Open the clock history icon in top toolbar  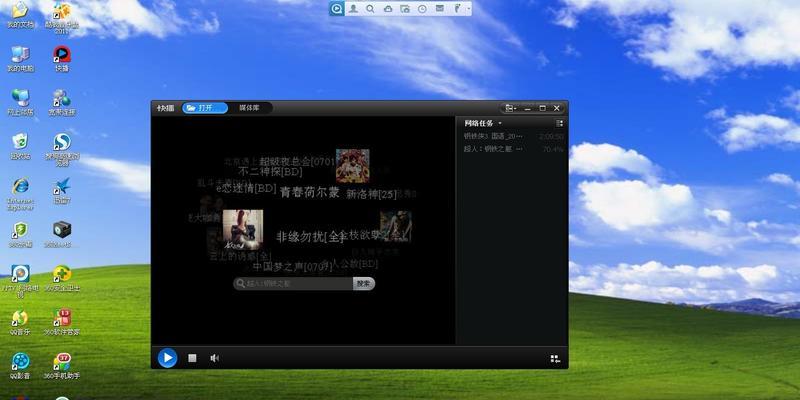pos(422,9)
